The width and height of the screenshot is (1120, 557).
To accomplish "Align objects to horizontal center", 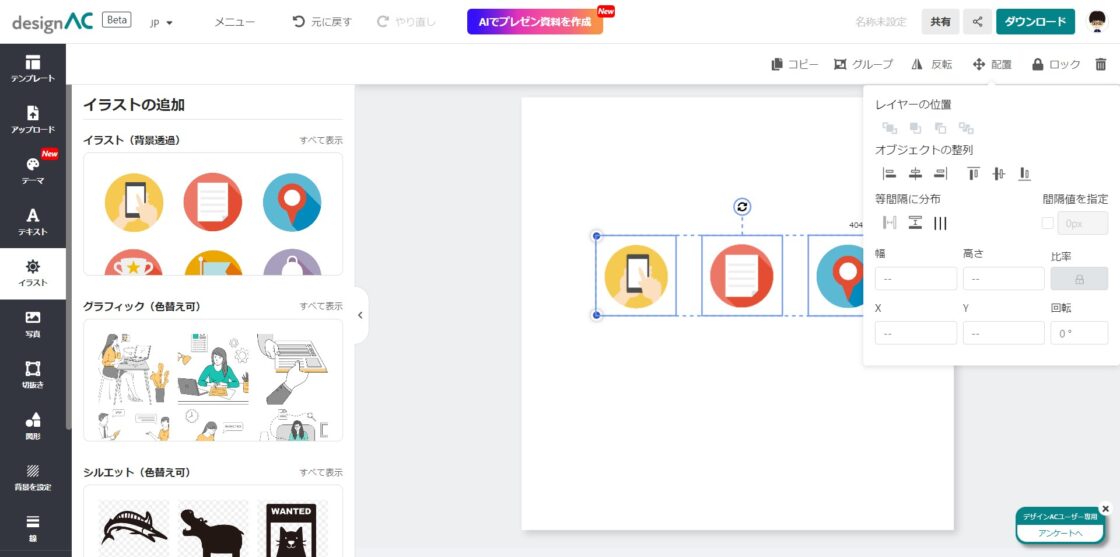I will [914, 174].
